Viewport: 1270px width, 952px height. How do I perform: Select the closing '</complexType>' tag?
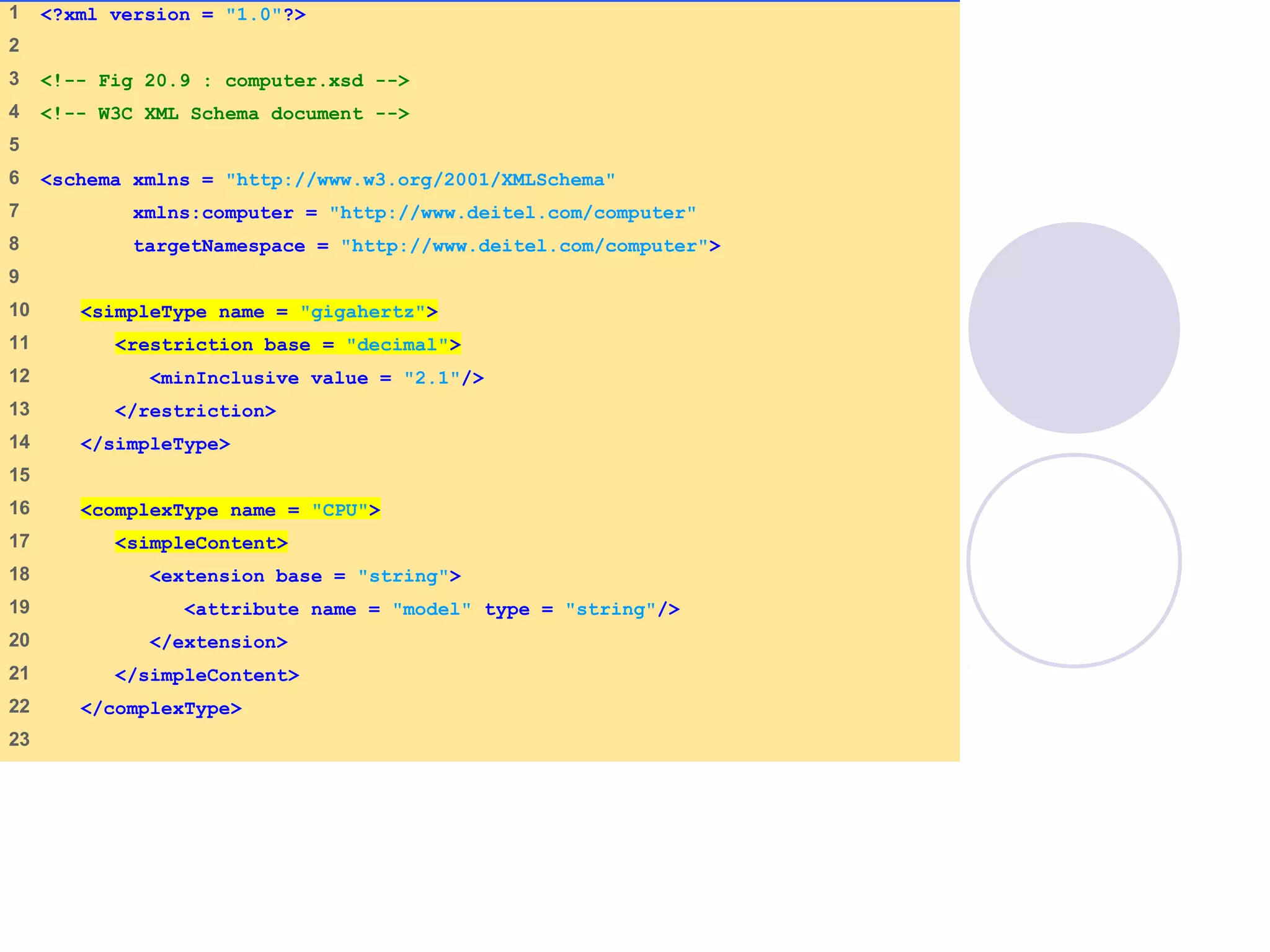click(161, 708)
